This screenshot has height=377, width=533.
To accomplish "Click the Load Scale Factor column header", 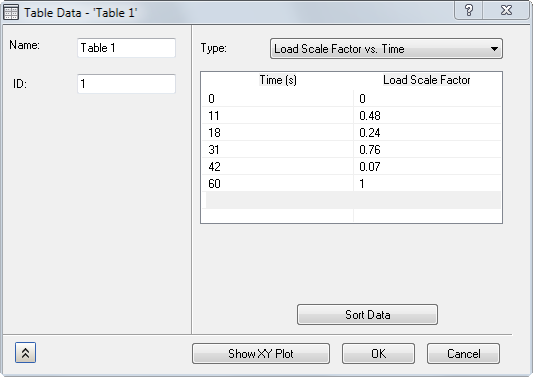I will point(427,80).
